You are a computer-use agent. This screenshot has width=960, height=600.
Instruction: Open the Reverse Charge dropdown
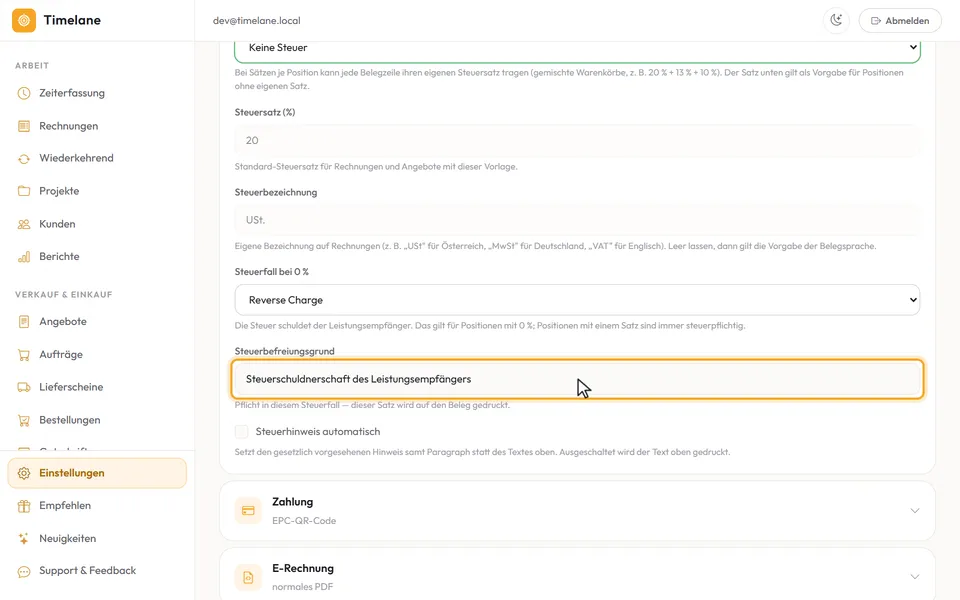pyautogui.click(x=577, y=300)
